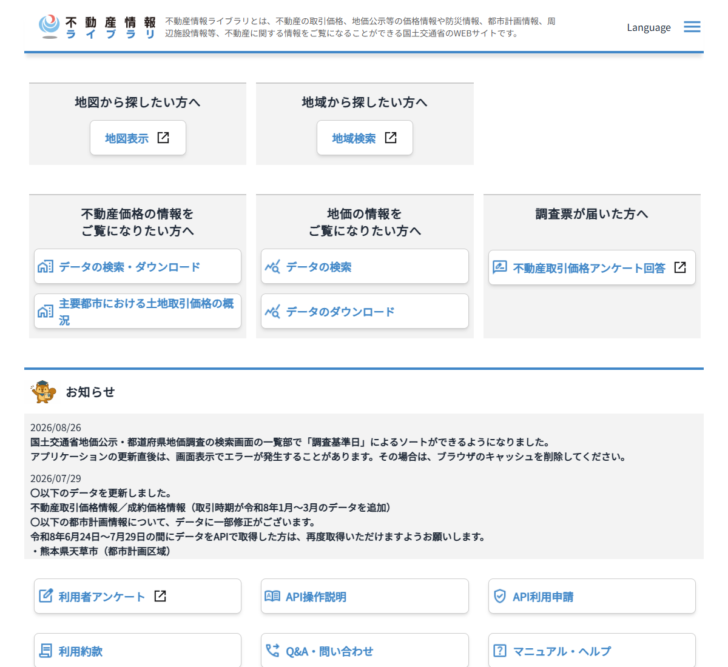
Task: Click pencil icon beside 利用者アンケート
Action: click(x=46, y=596)
